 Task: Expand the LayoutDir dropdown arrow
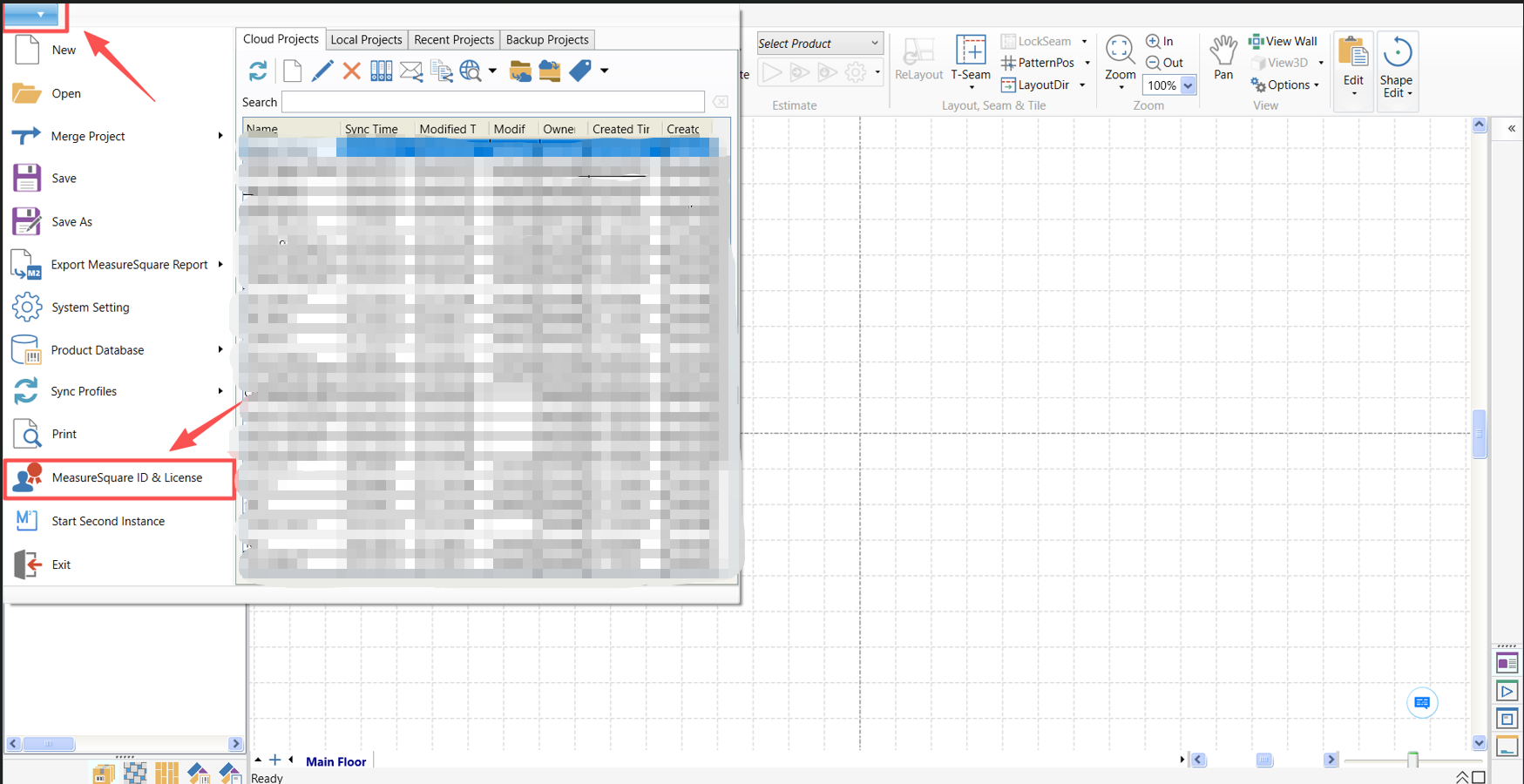(x=1082, y=84)
